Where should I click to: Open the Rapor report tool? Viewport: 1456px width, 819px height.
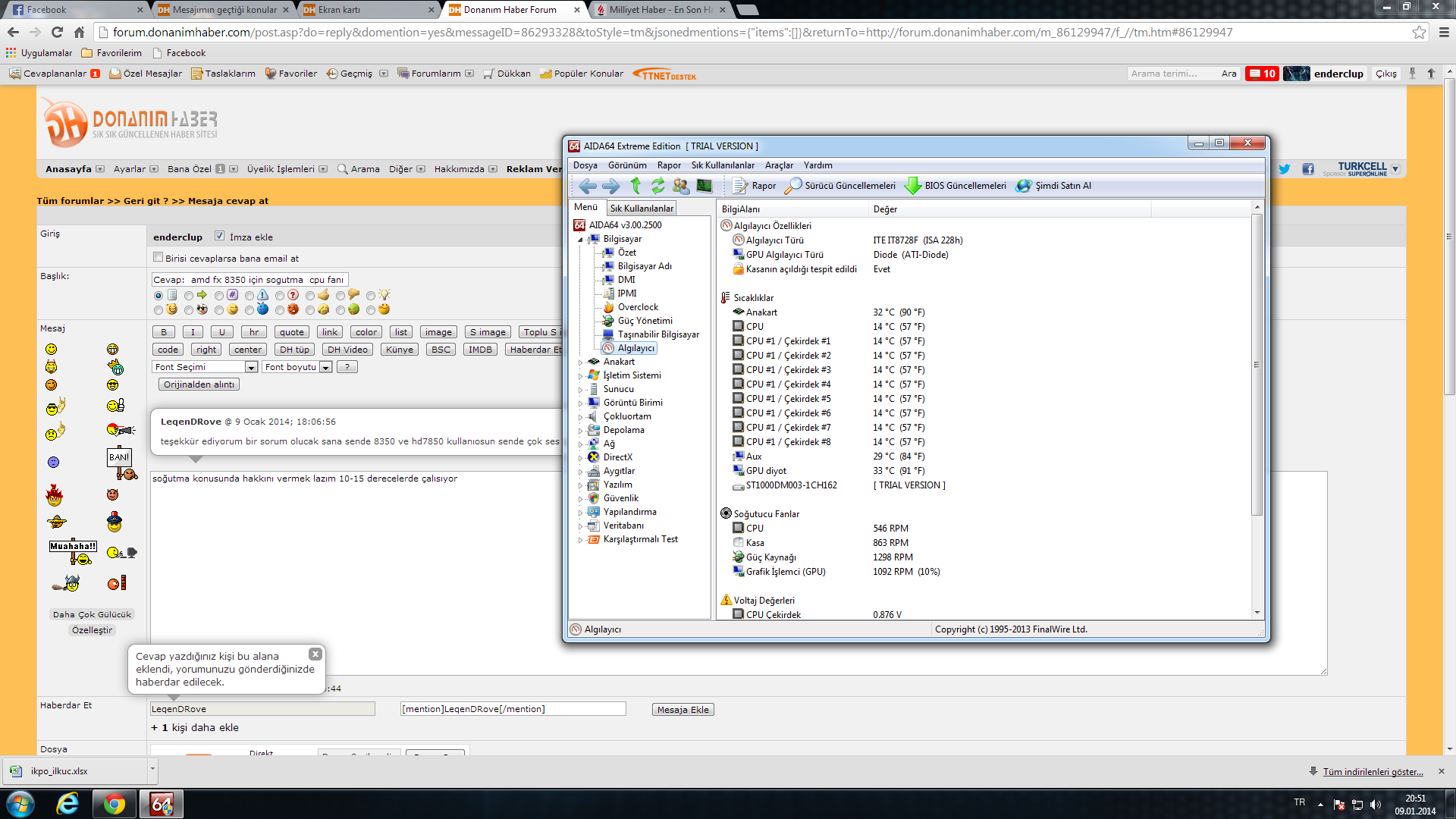(755, 186)
